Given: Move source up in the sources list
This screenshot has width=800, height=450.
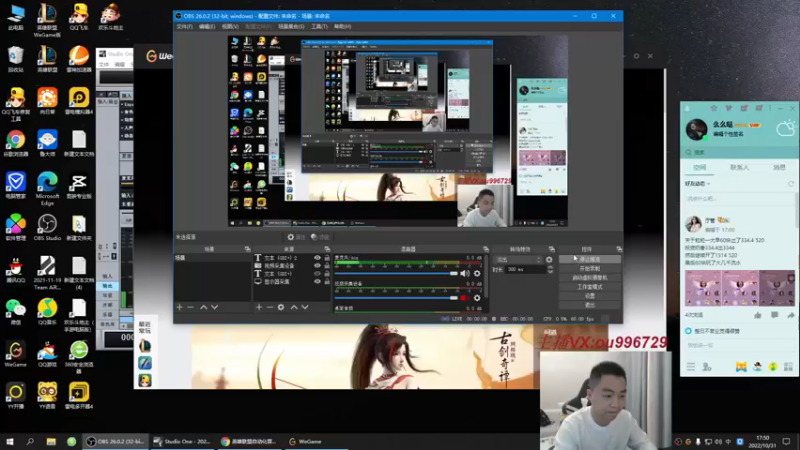Looking at the screenshot, I should click(x=294, y=307).
